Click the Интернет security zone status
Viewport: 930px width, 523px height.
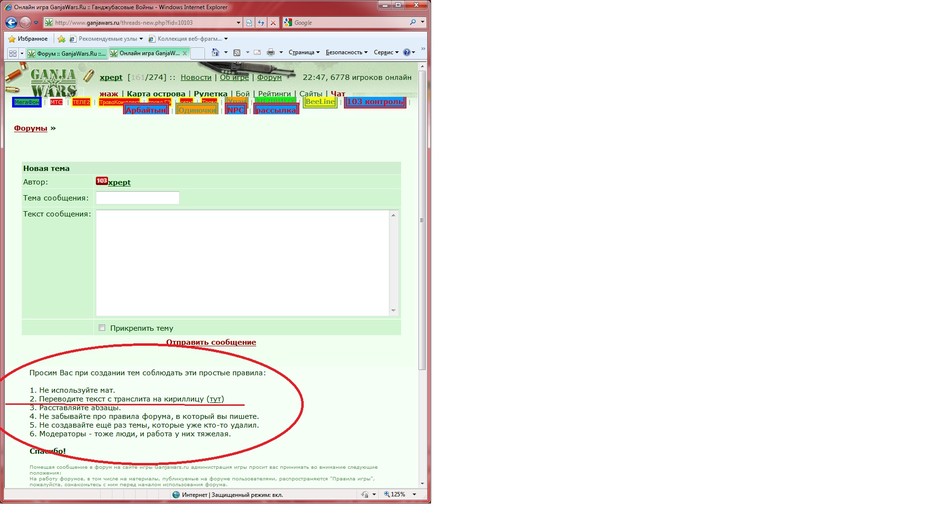(227, 495)
